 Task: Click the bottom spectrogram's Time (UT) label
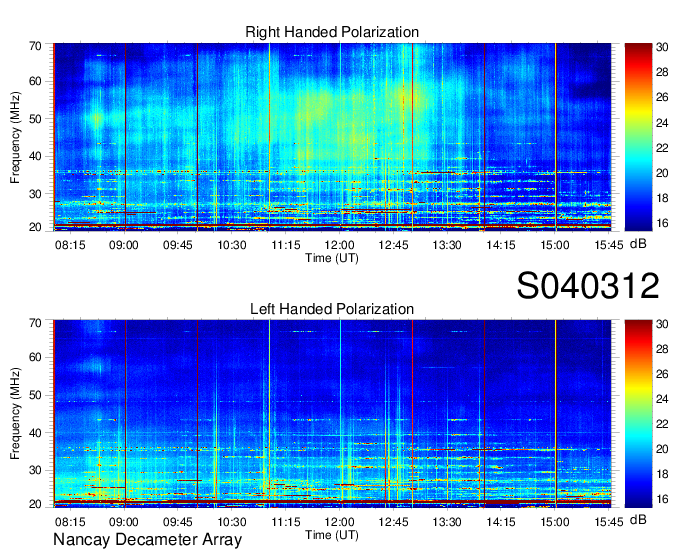click(x=332, y=535)
